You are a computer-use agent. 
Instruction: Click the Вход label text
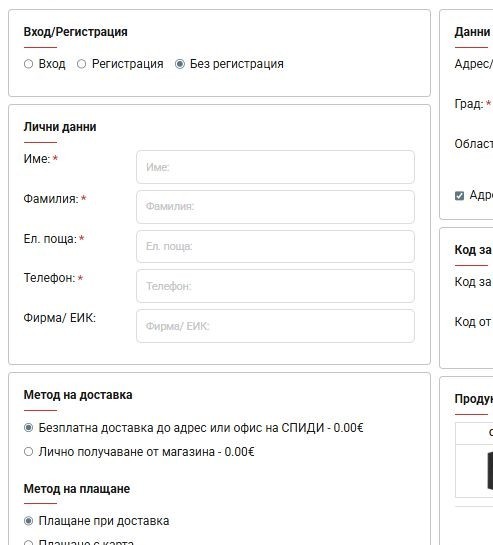[52, 64]
